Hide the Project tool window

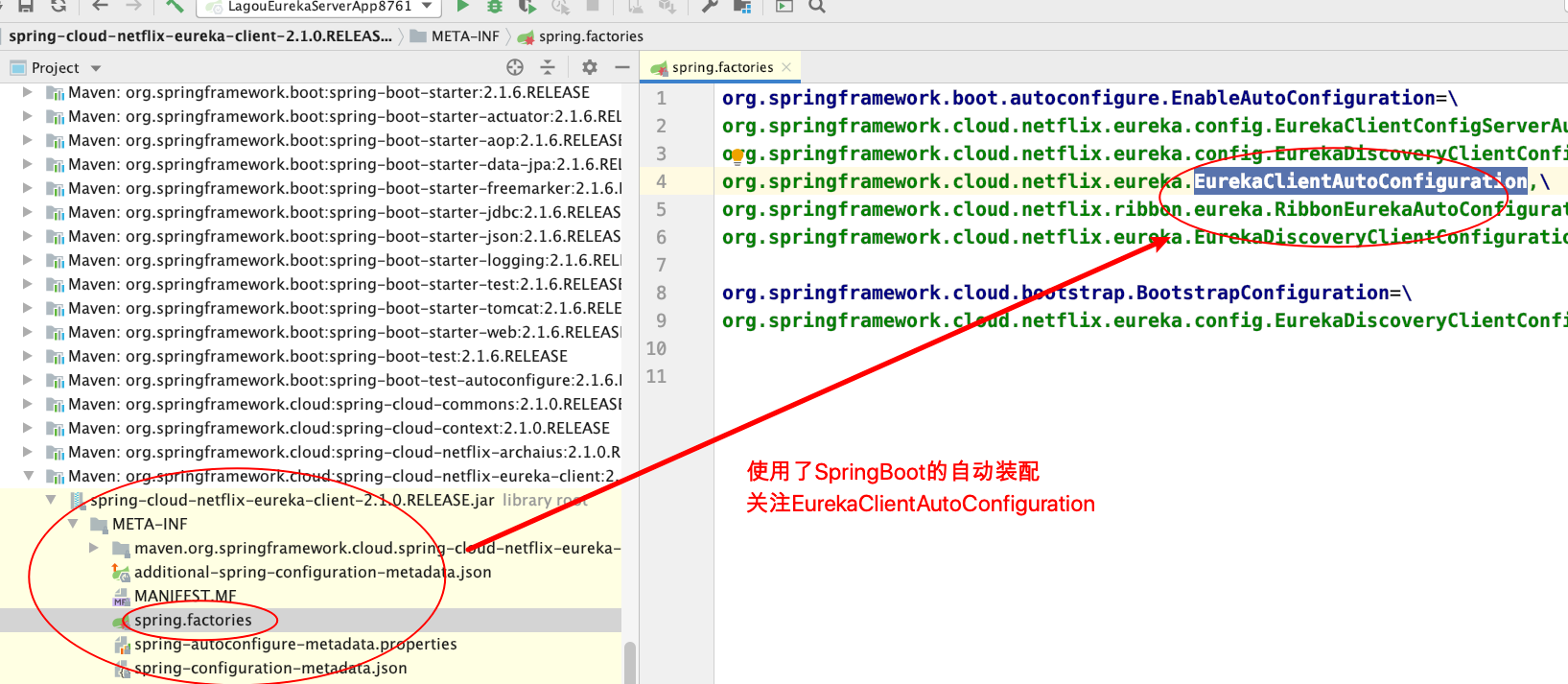(621, 67)
